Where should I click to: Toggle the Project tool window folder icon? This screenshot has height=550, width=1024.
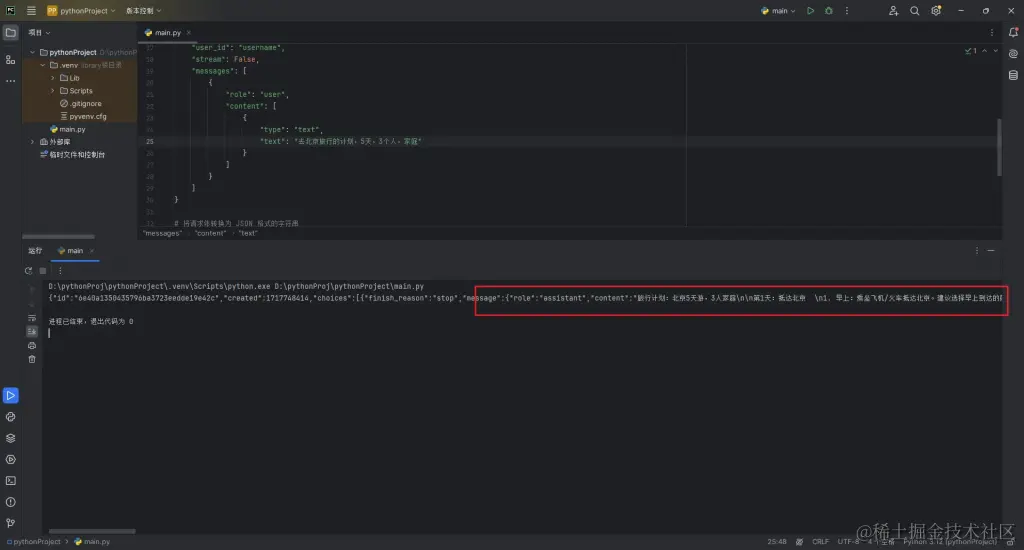click(10, 32)
